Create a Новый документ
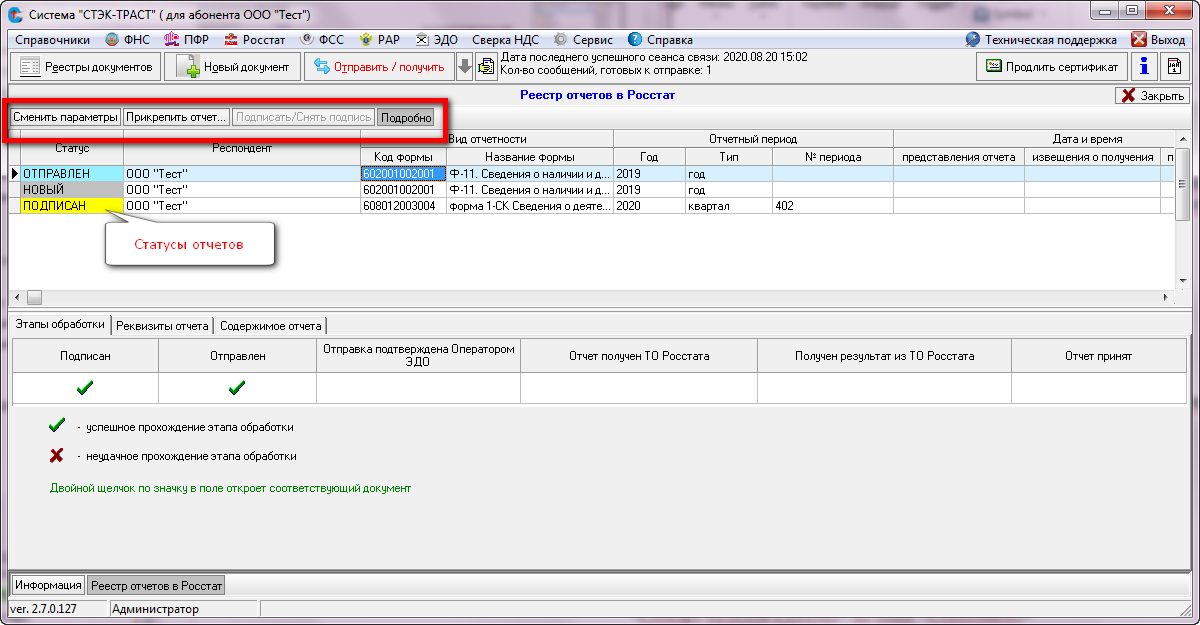Image resolution: width=1200 pixels, height=625 pixels. click(x=233, y=67)
